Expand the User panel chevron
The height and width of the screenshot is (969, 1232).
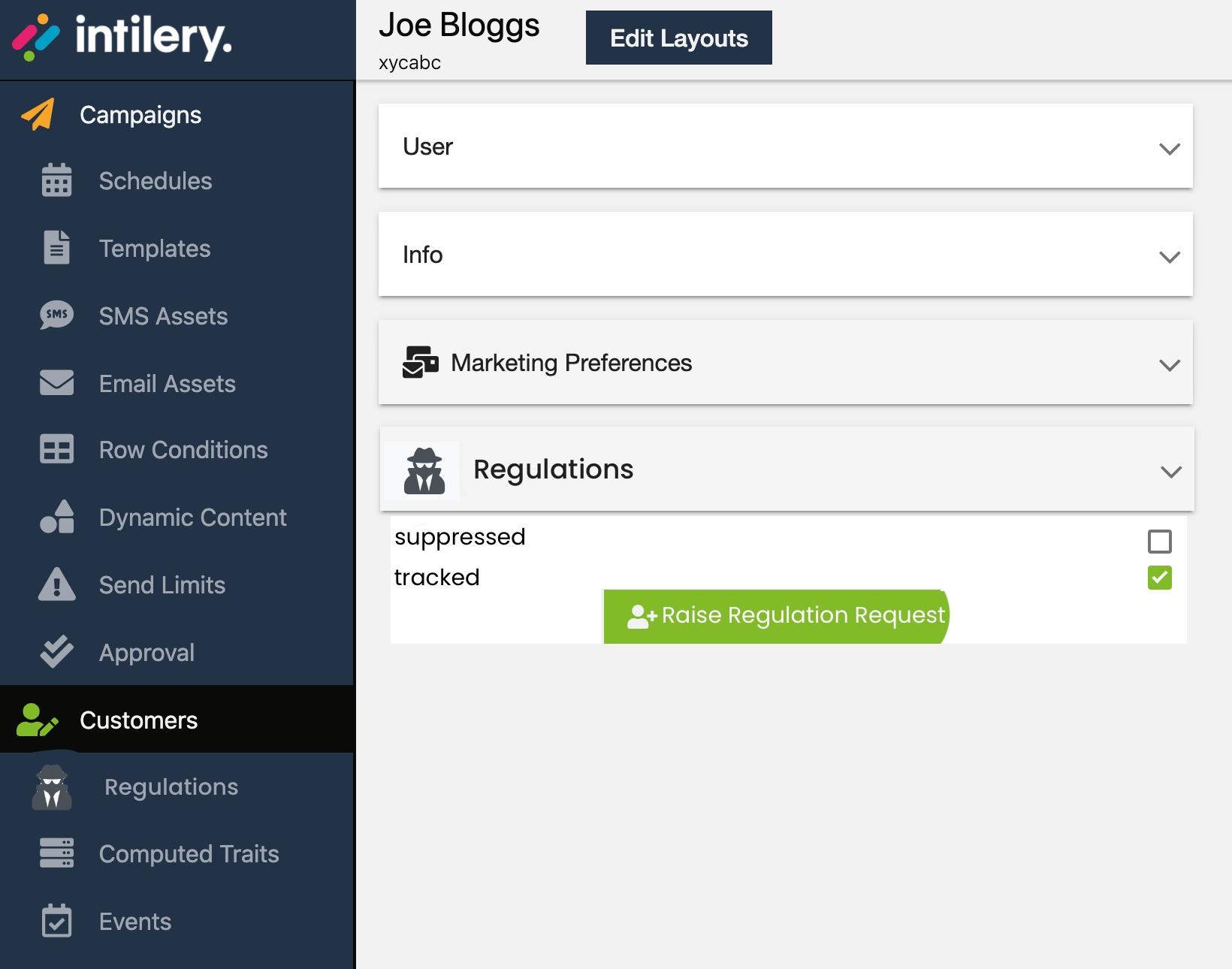click(1170, 149)
